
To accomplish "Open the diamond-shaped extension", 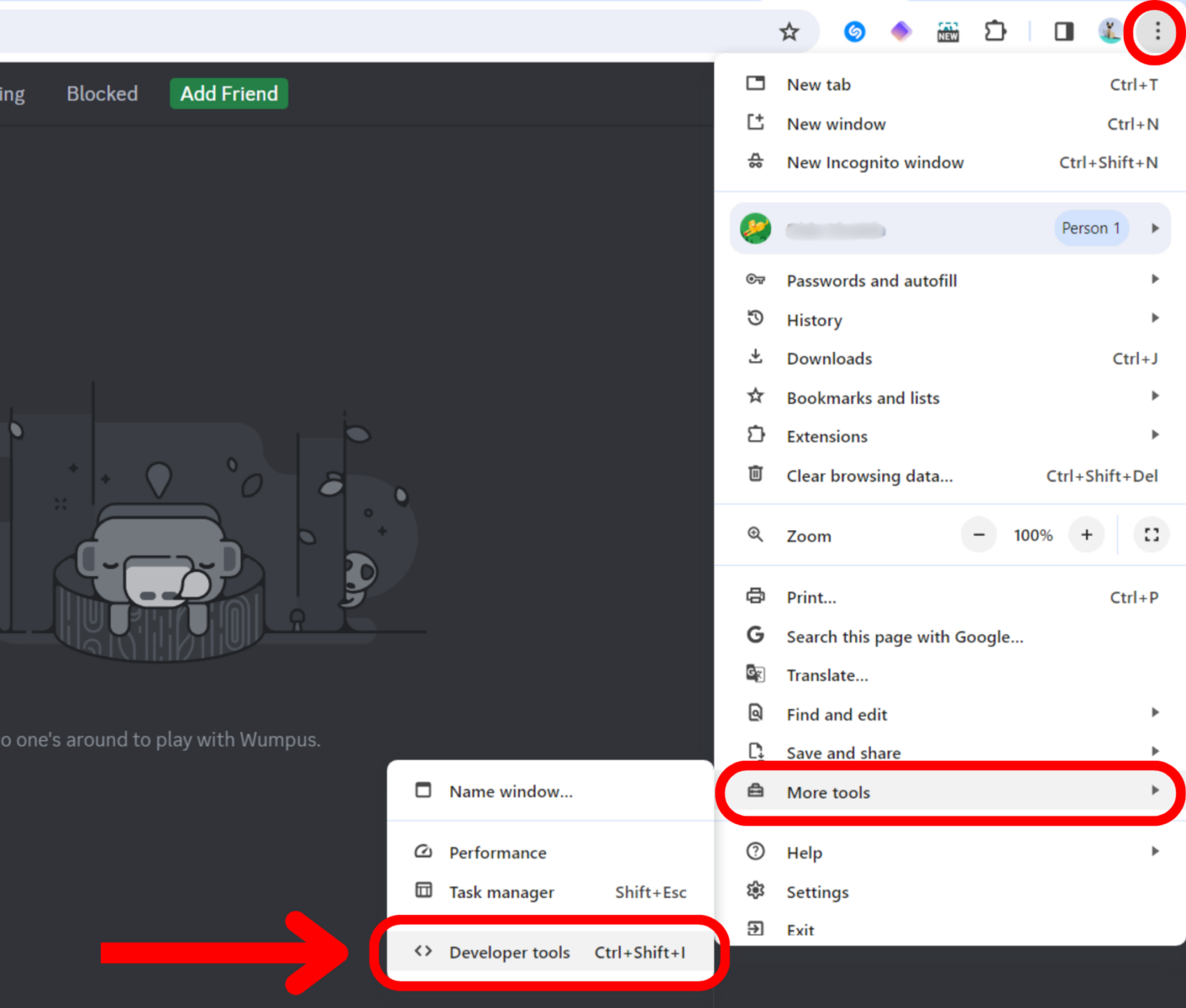I will 901,31.
